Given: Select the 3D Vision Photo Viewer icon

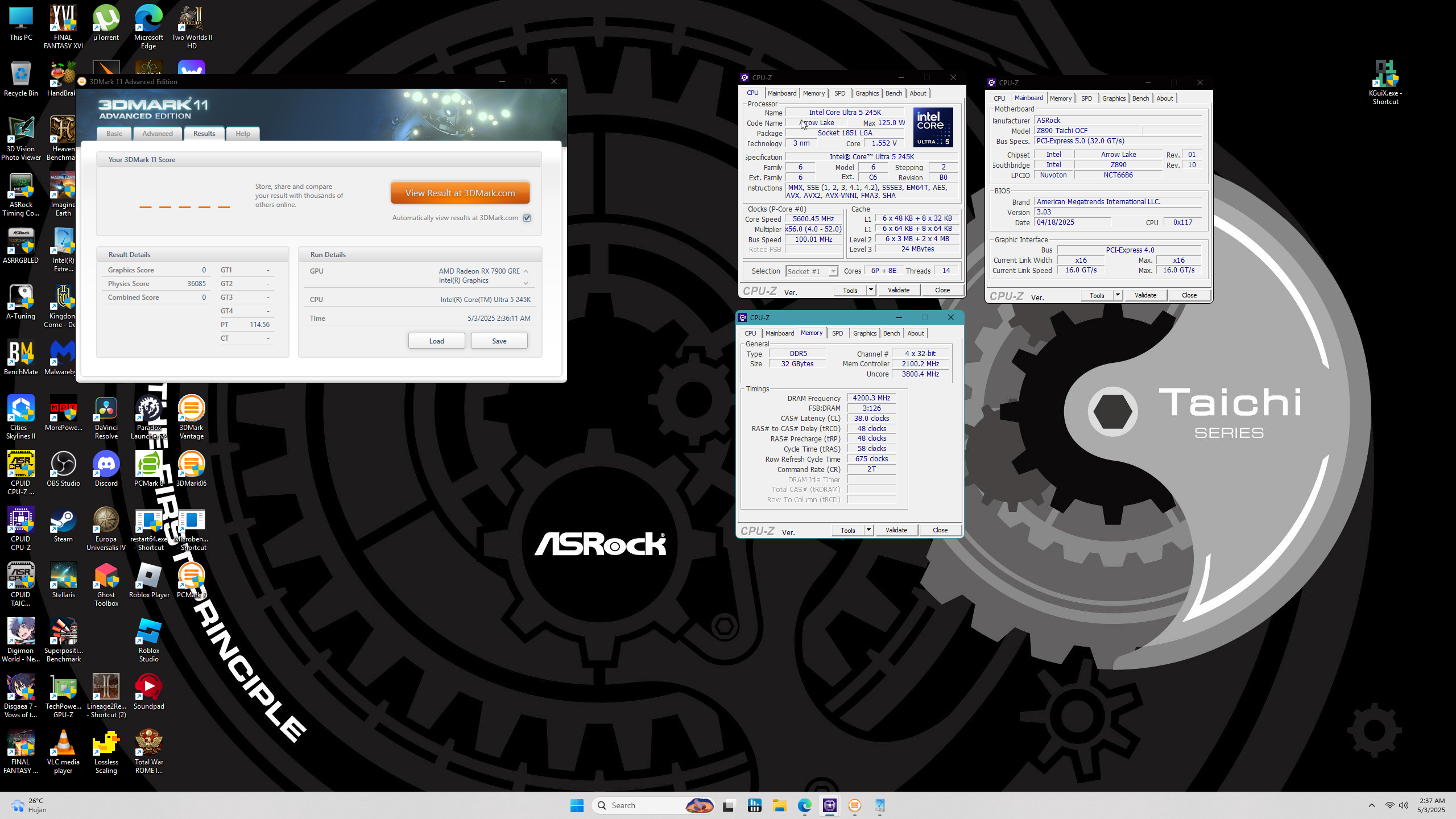Looking at the screenshot, I should (21, 139).
